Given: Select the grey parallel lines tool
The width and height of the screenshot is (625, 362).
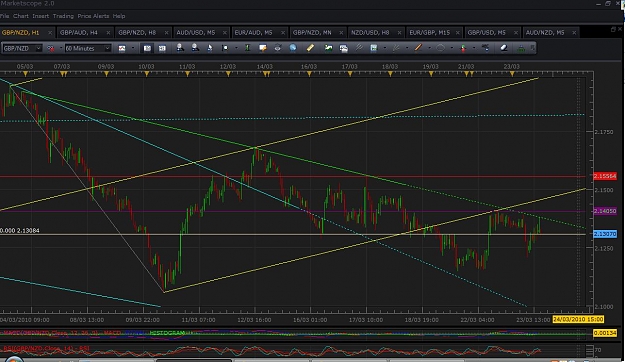Looking at the screenshot, I should (359, 48).
